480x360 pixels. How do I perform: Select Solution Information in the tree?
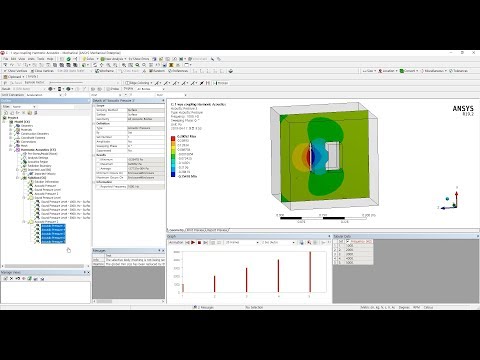(x=46, y=182)
